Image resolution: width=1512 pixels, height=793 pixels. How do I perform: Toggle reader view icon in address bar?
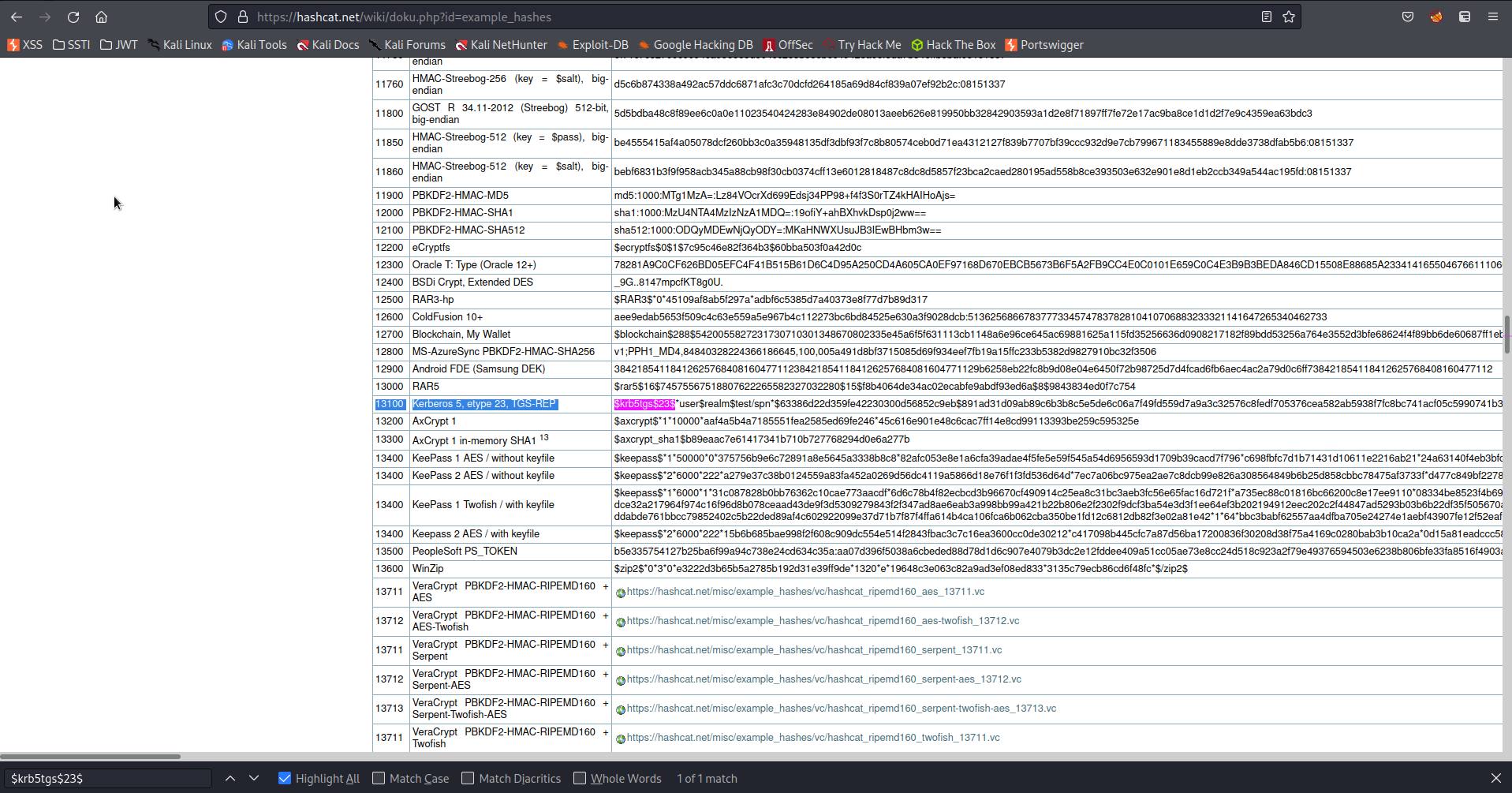[1267, 17]
